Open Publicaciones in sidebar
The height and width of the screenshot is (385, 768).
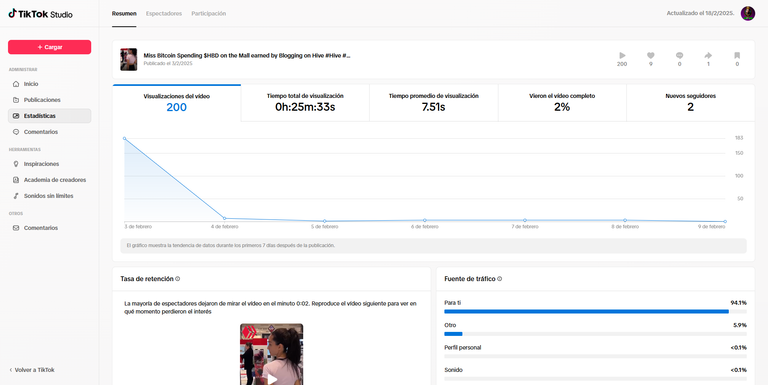[49, 100]
